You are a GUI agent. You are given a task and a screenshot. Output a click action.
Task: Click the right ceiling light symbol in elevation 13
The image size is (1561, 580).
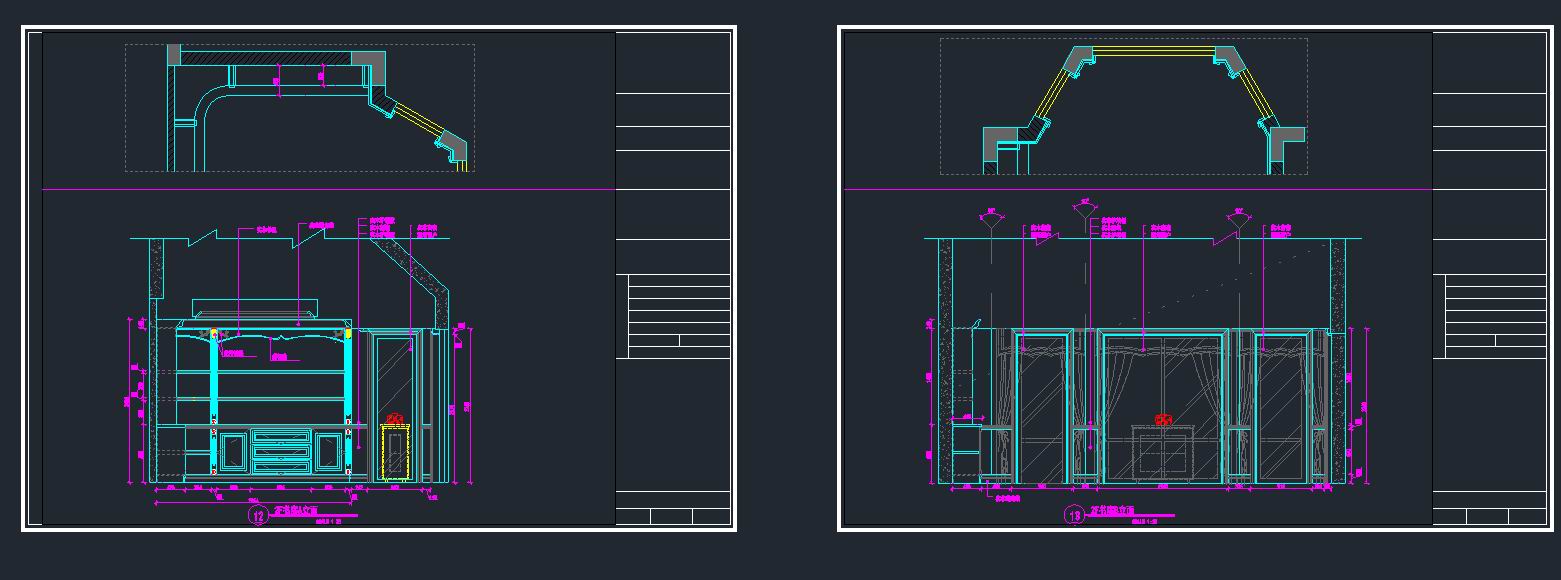point(1237,219)
